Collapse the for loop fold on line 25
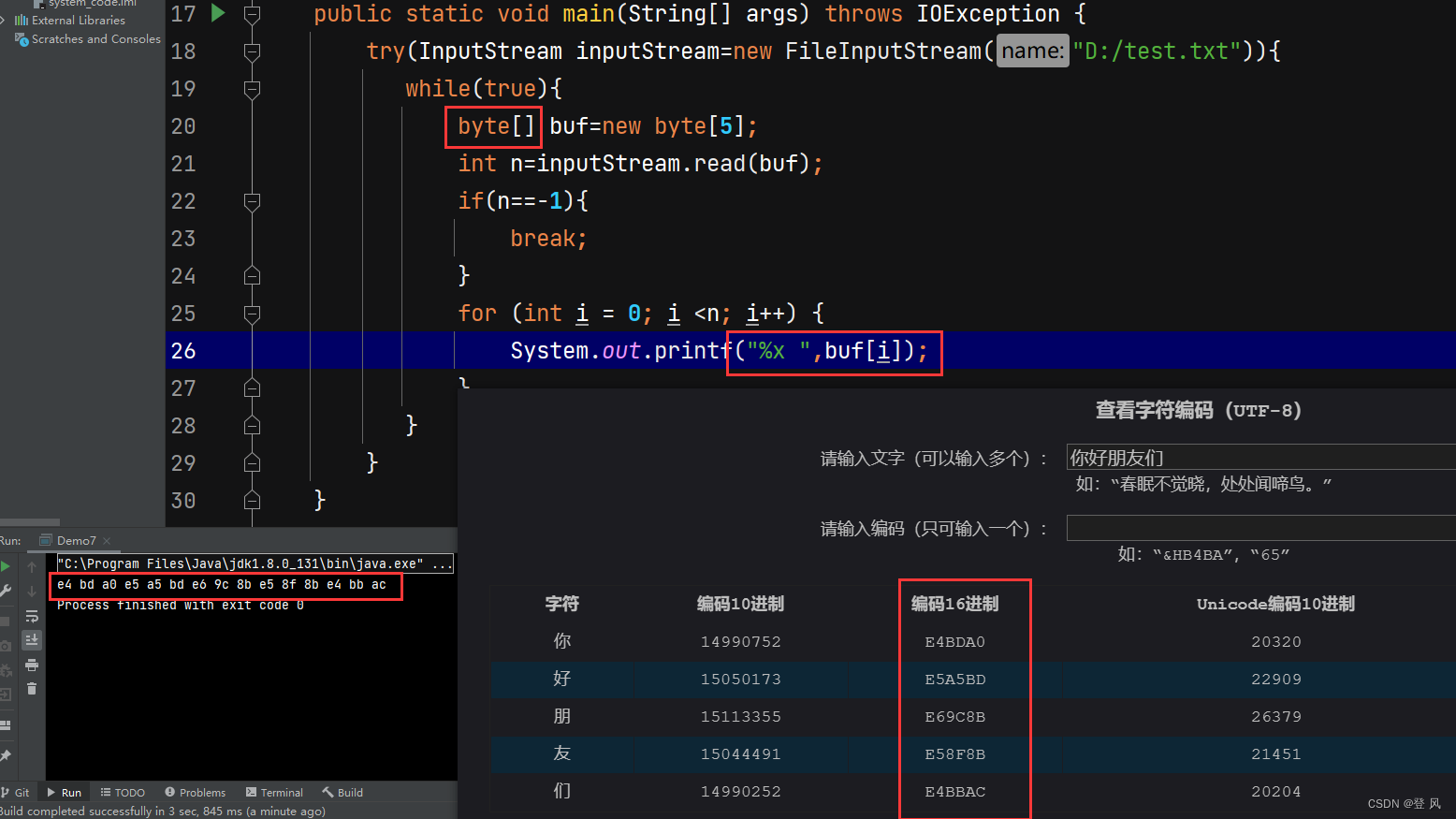The height and width of the screenshot is (819, 1456). click(x=252, y=314)
